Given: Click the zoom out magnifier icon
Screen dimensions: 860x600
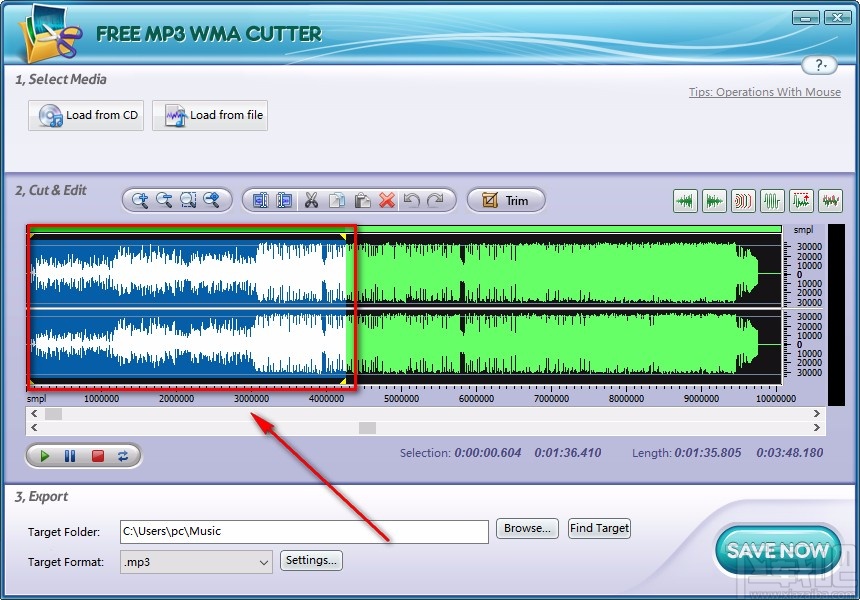Looking at the screenshot, I should [x=164, y=200].
